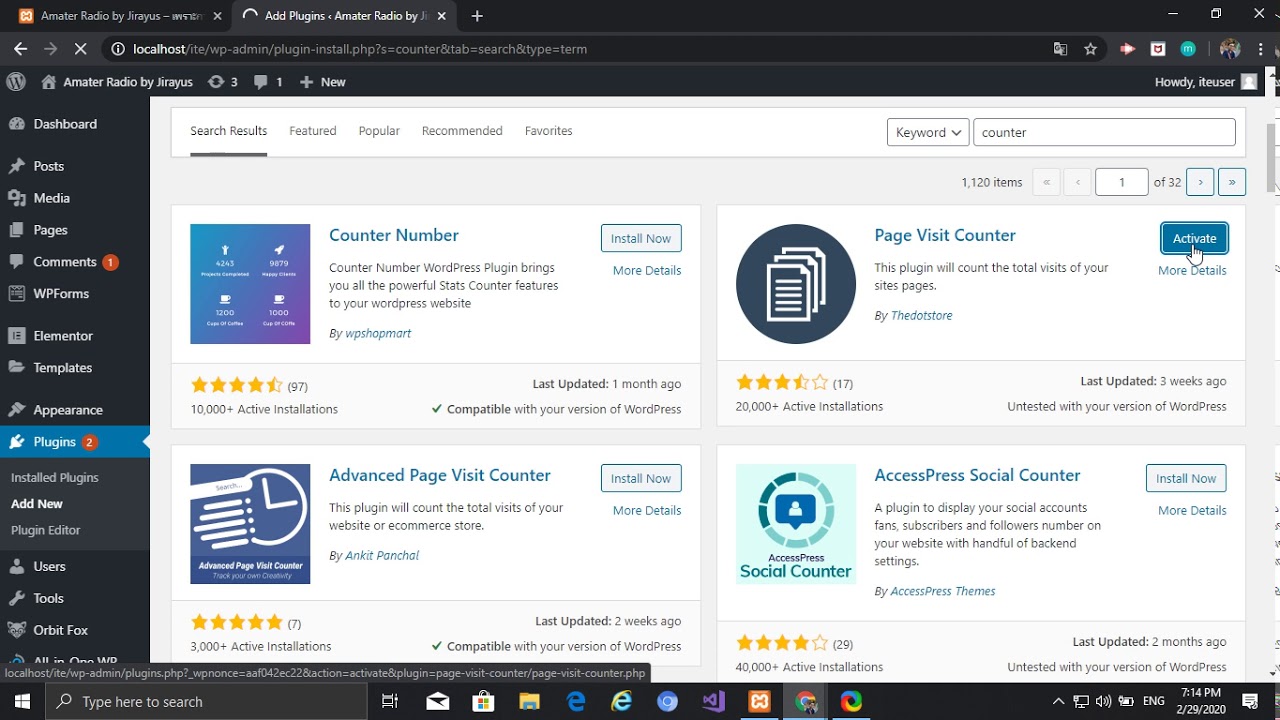1280x720 pixels.
Task: Open the Windows Start menu
Action: click(x=23, y=701)
